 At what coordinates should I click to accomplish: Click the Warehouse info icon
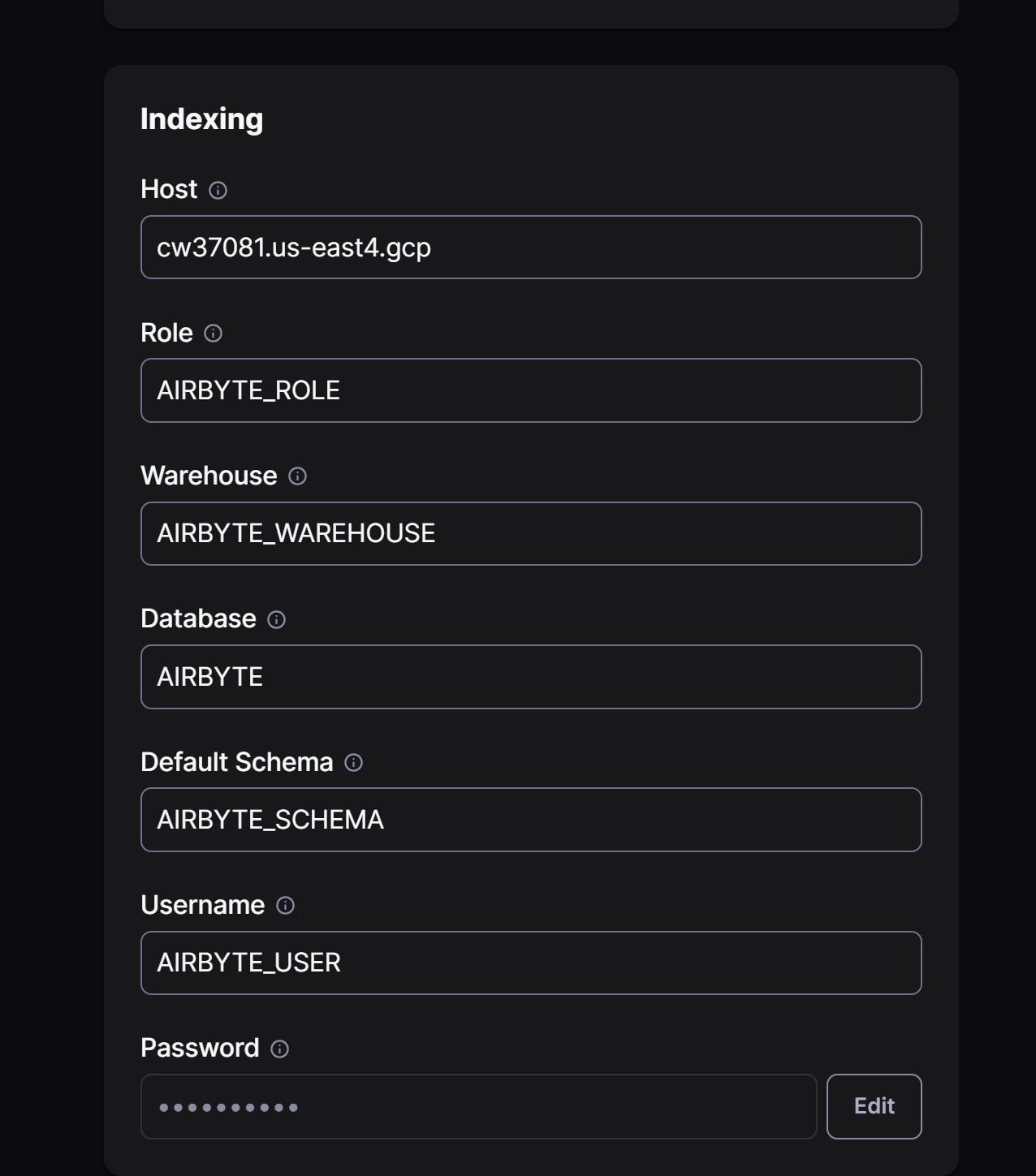(x=297, y=476)
